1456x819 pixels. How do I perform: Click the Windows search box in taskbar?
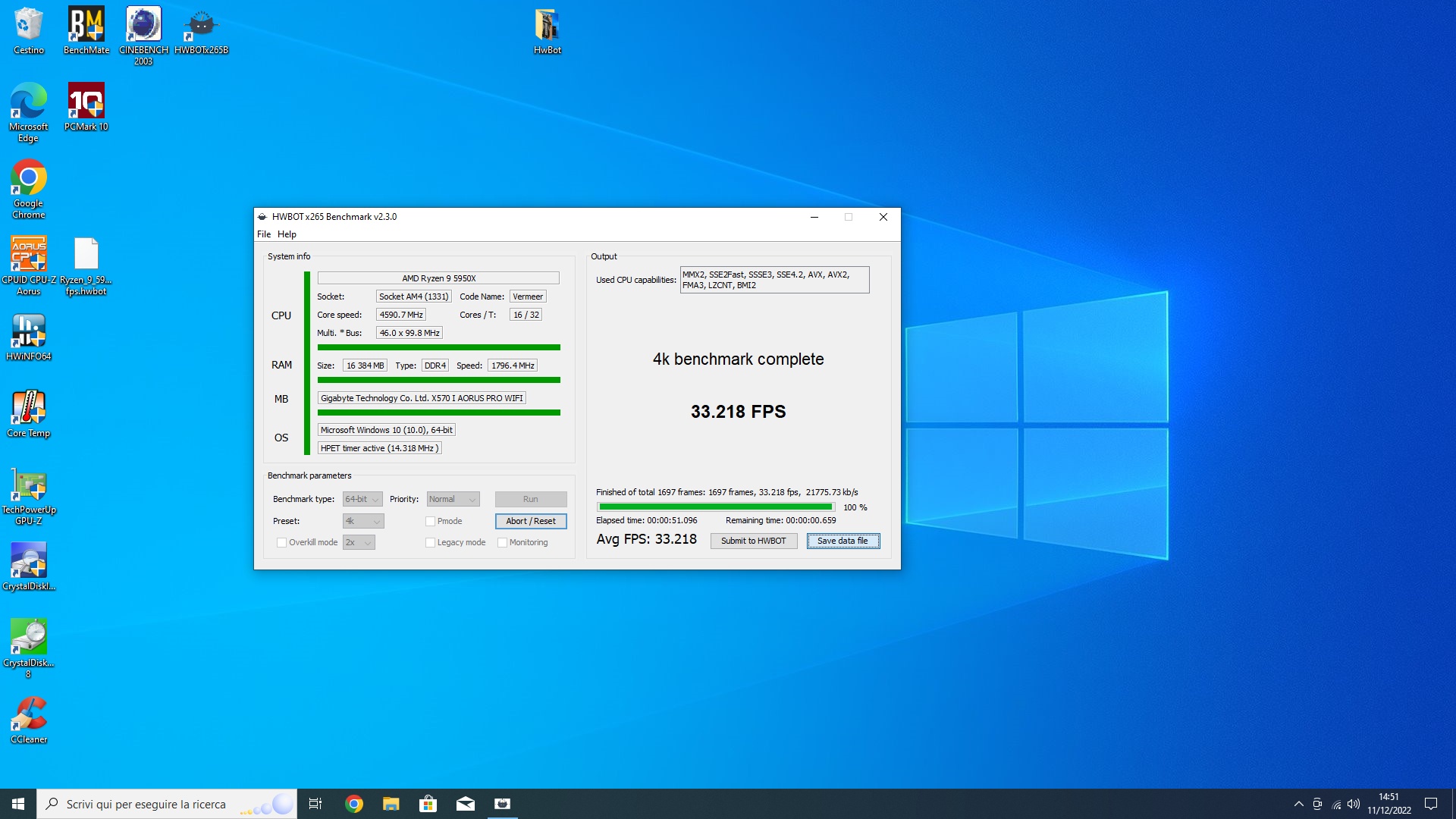(x=167, y=804)
